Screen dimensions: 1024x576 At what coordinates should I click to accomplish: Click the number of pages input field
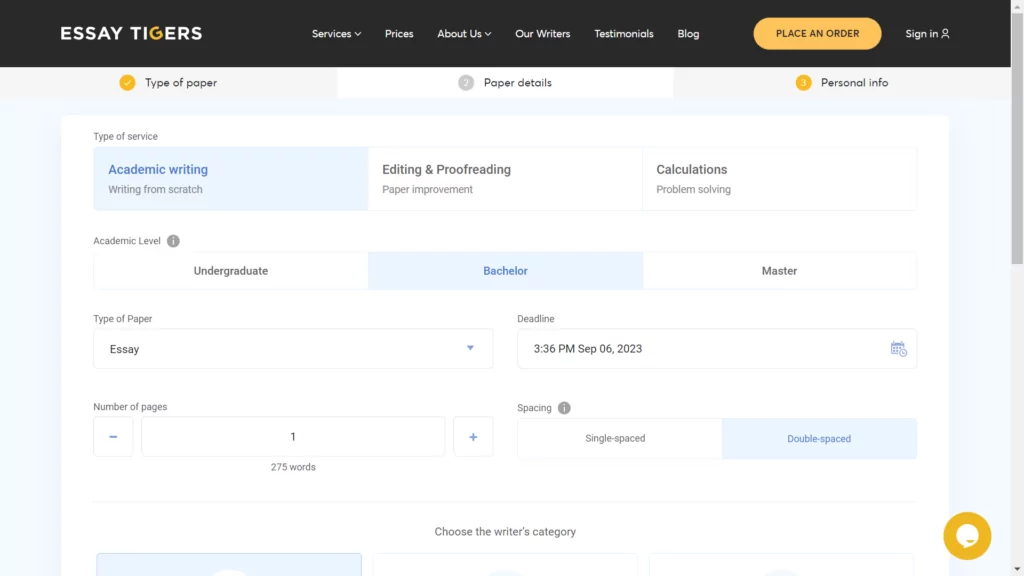point(293,436)
